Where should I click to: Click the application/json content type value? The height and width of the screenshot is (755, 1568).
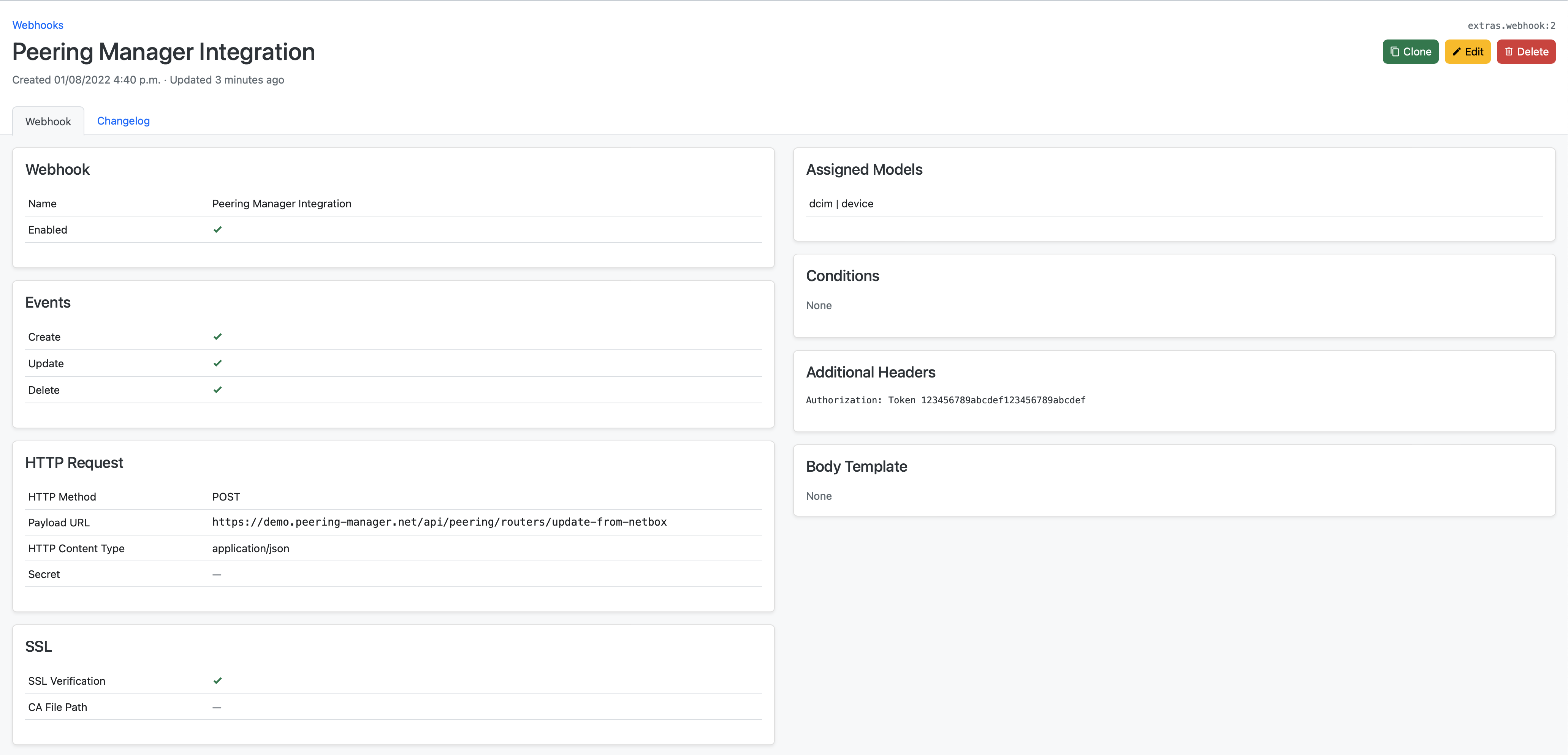pos(251,548)
